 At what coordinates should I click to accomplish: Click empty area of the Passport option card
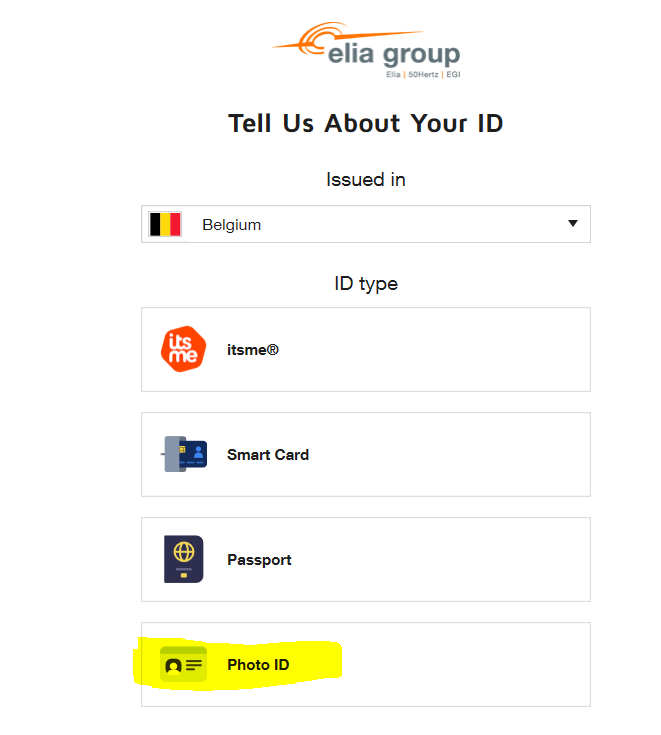coord(441,559)
